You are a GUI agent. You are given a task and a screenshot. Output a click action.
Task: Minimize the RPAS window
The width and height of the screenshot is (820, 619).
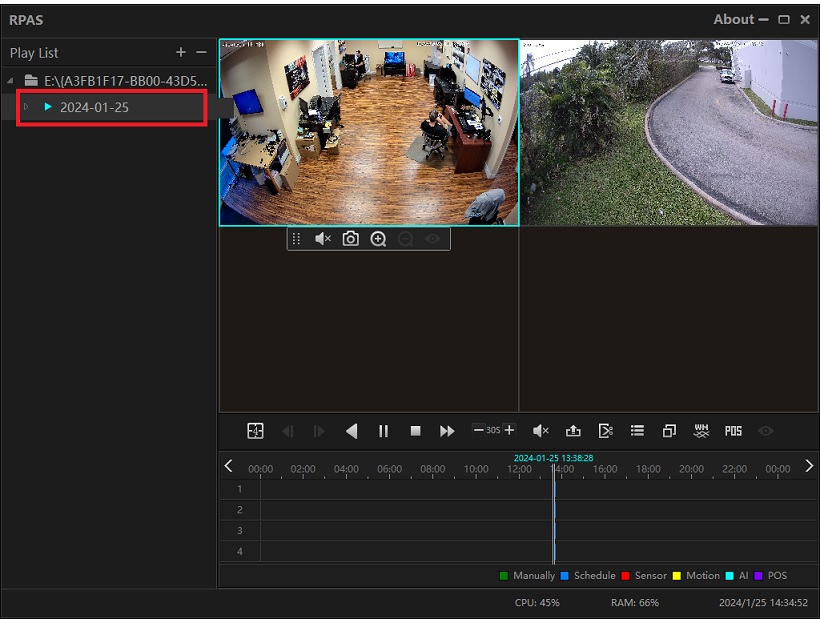click(x=763, y=19)
